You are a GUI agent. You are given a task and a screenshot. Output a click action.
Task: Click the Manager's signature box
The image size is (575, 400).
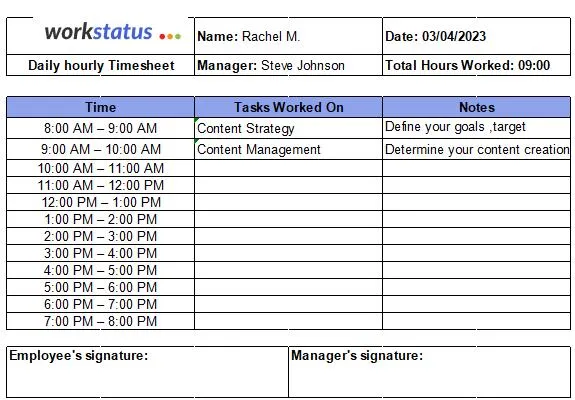click(x=429, y=371)
